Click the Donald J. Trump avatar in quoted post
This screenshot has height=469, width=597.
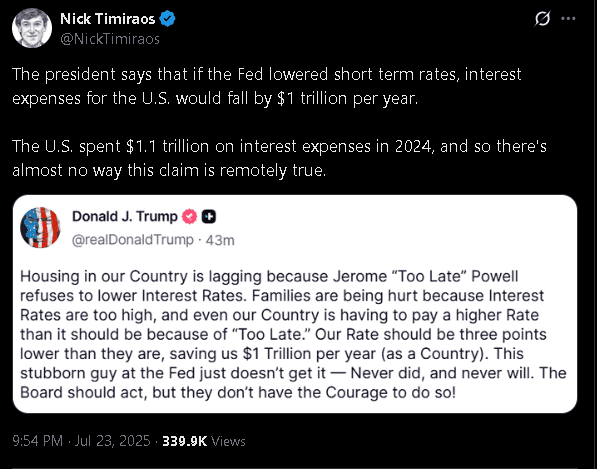point(40,227)
